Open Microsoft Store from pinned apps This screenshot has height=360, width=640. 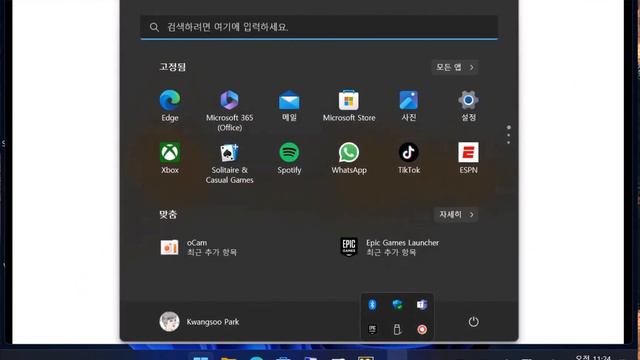pos(349,106)
